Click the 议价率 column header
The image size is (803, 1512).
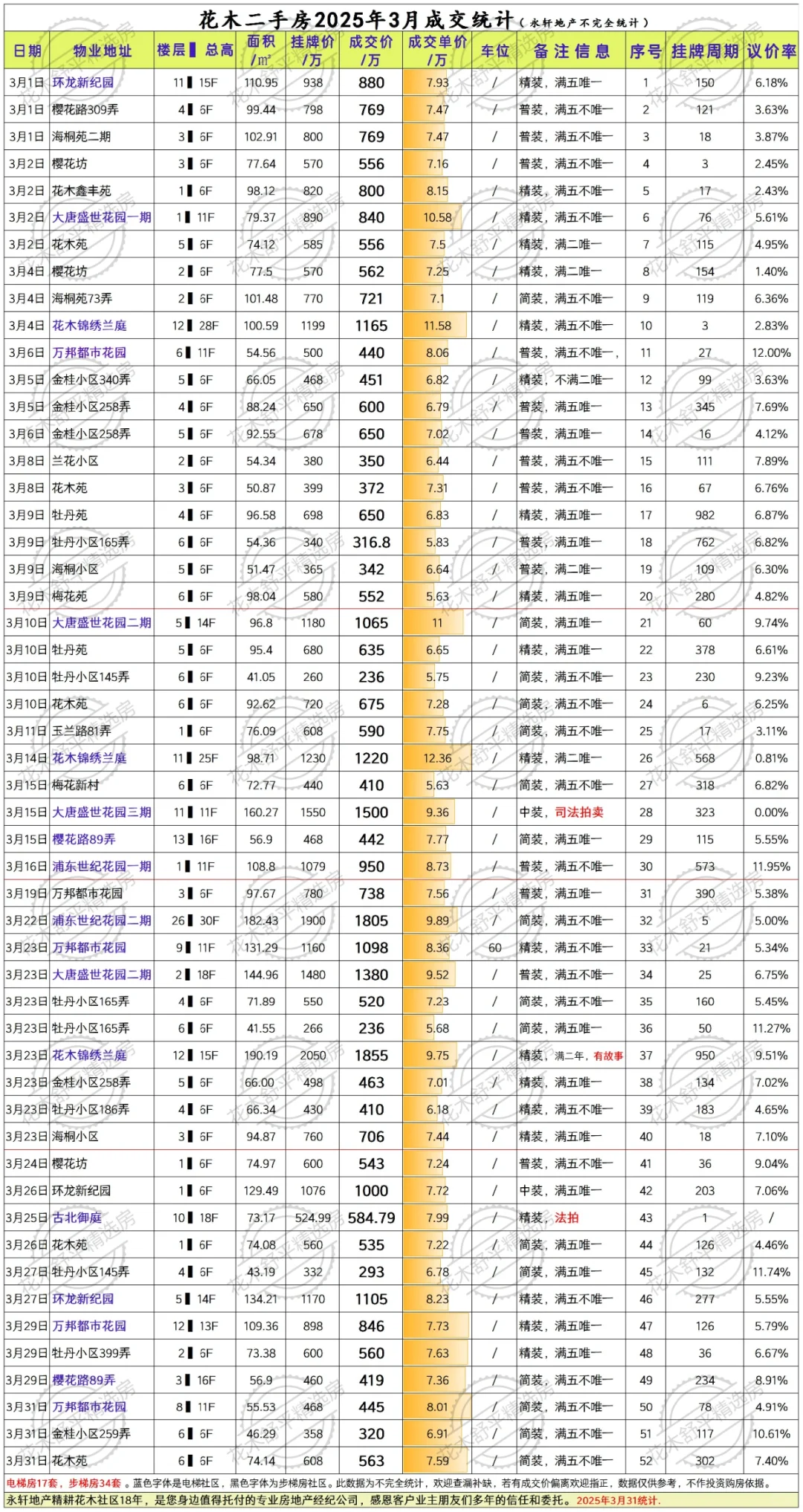coord(771,51)
